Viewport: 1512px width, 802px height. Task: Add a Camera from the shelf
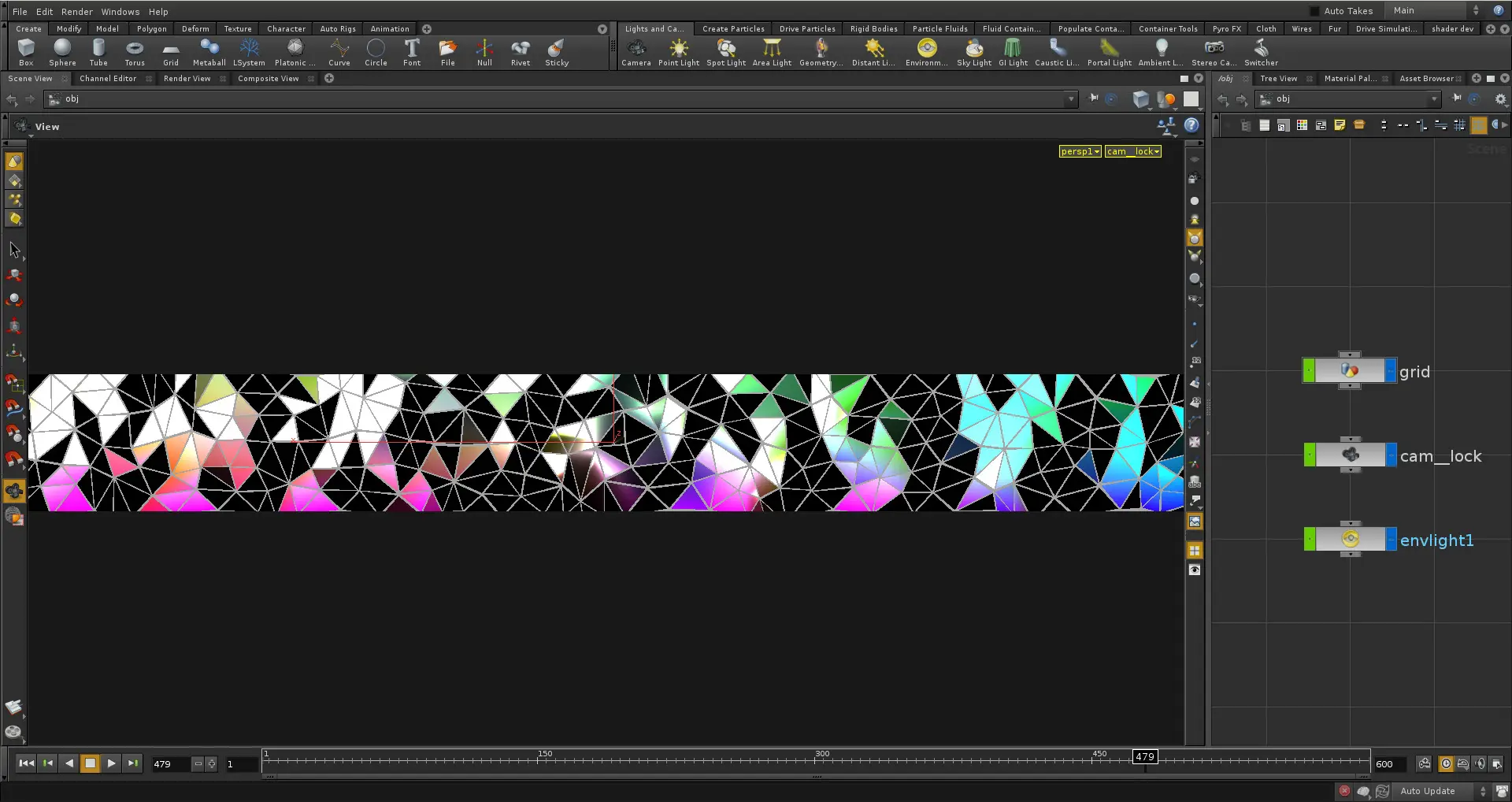coord(636,53)
